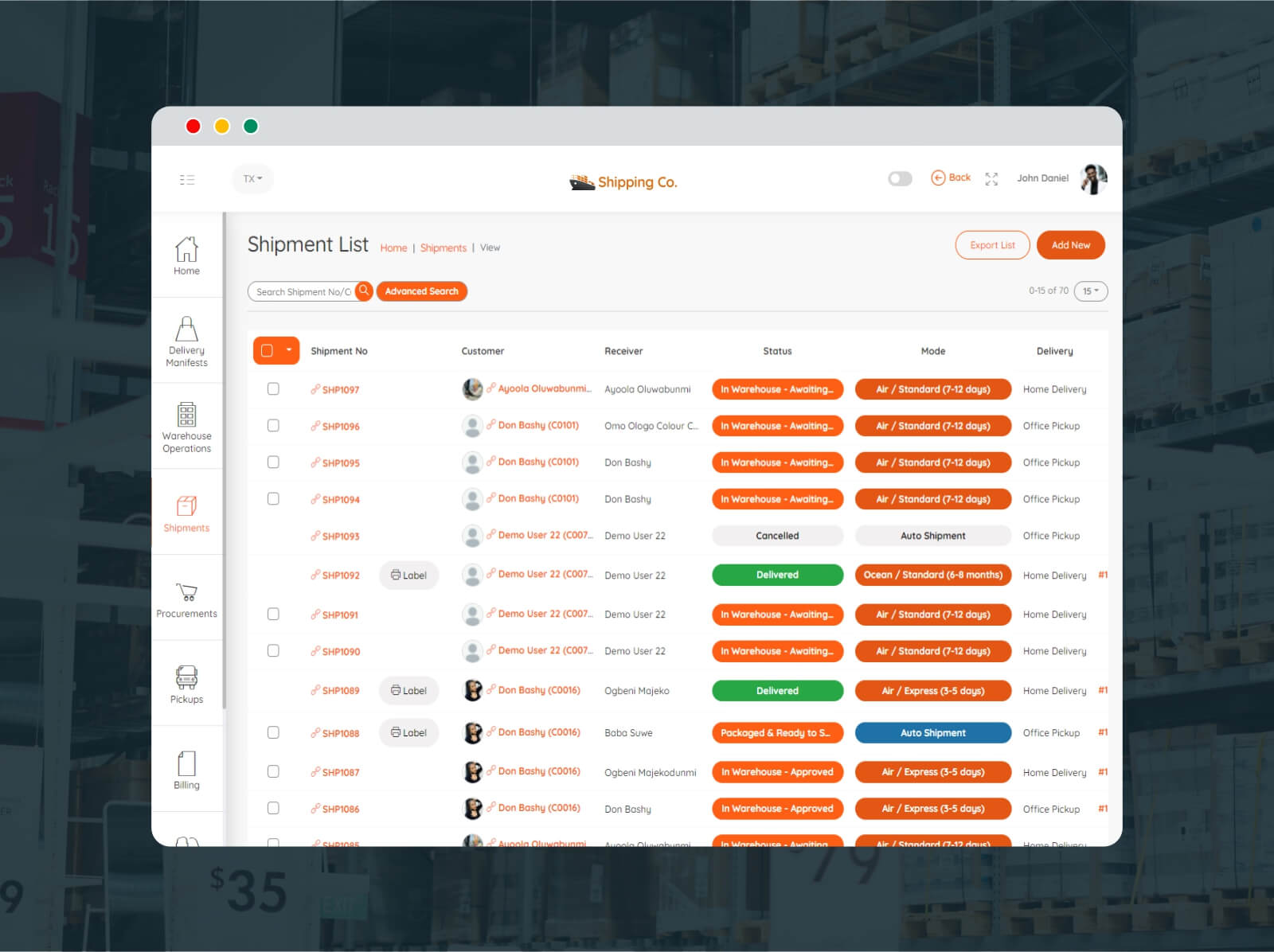This screenshot has width=1274, height=952.
Task: Click the search magnifier icon
Action: pyautogui.click(x=364, y=291)
